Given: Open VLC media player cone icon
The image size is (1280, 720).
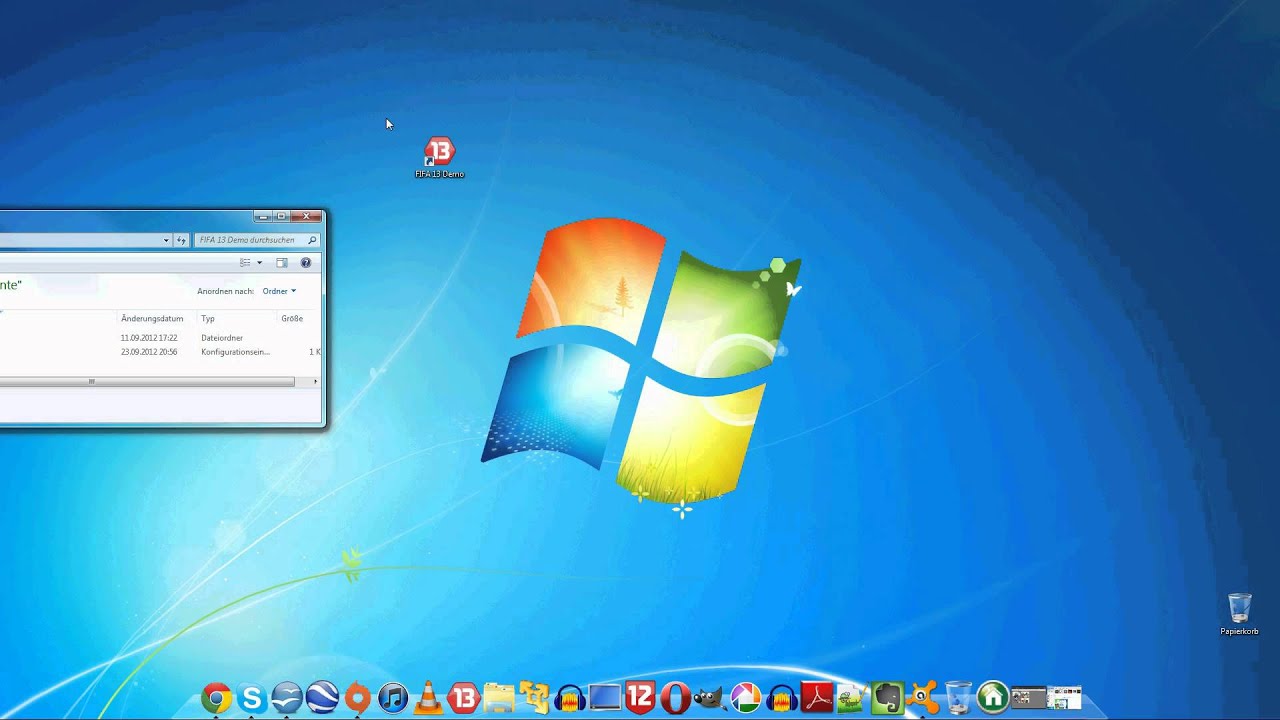Looking at the screenshot, I should coord(428,697).
